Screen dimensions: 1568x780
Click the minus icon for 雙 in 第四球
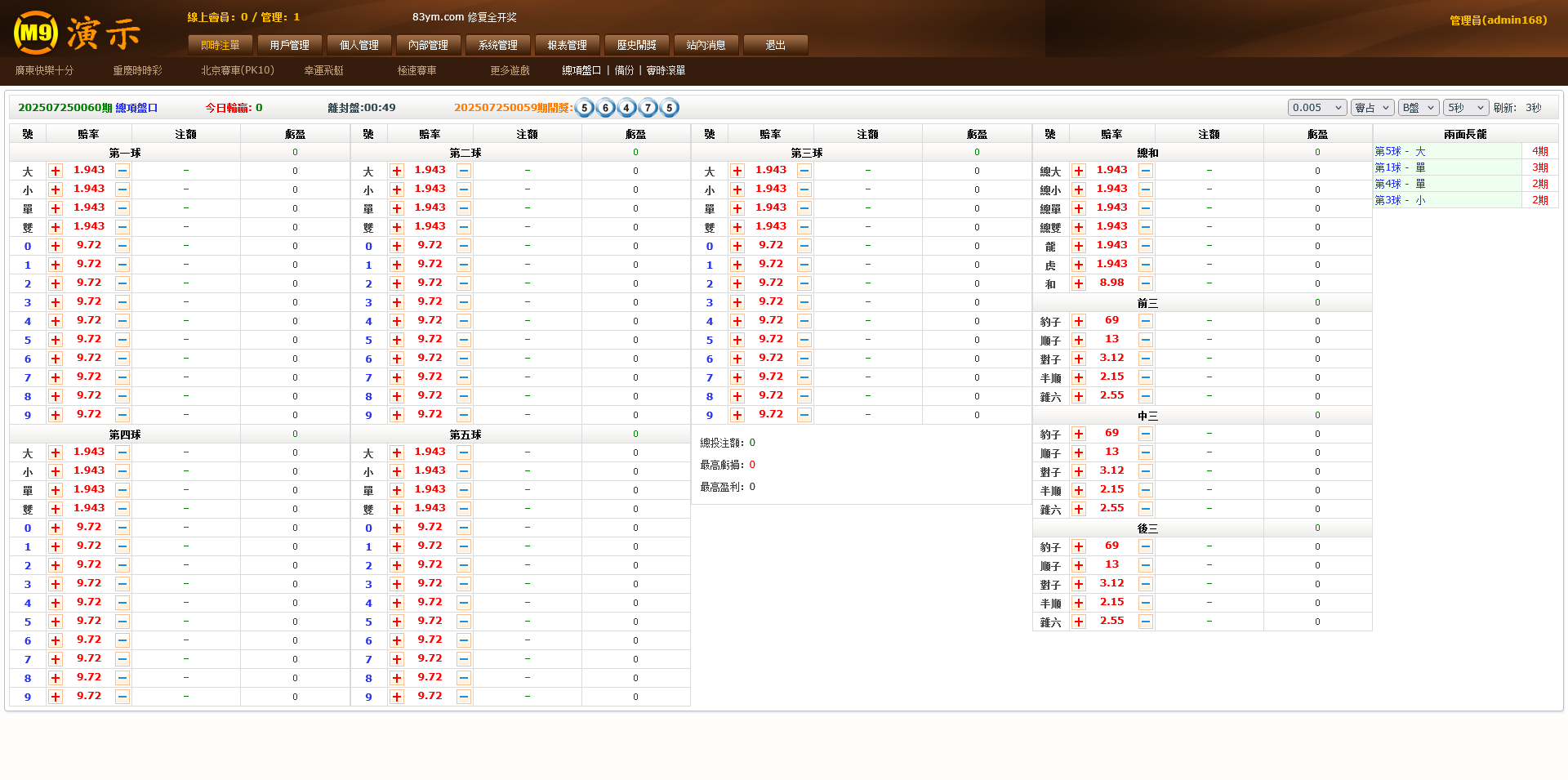pyautogui.click(x=122, y=509)
